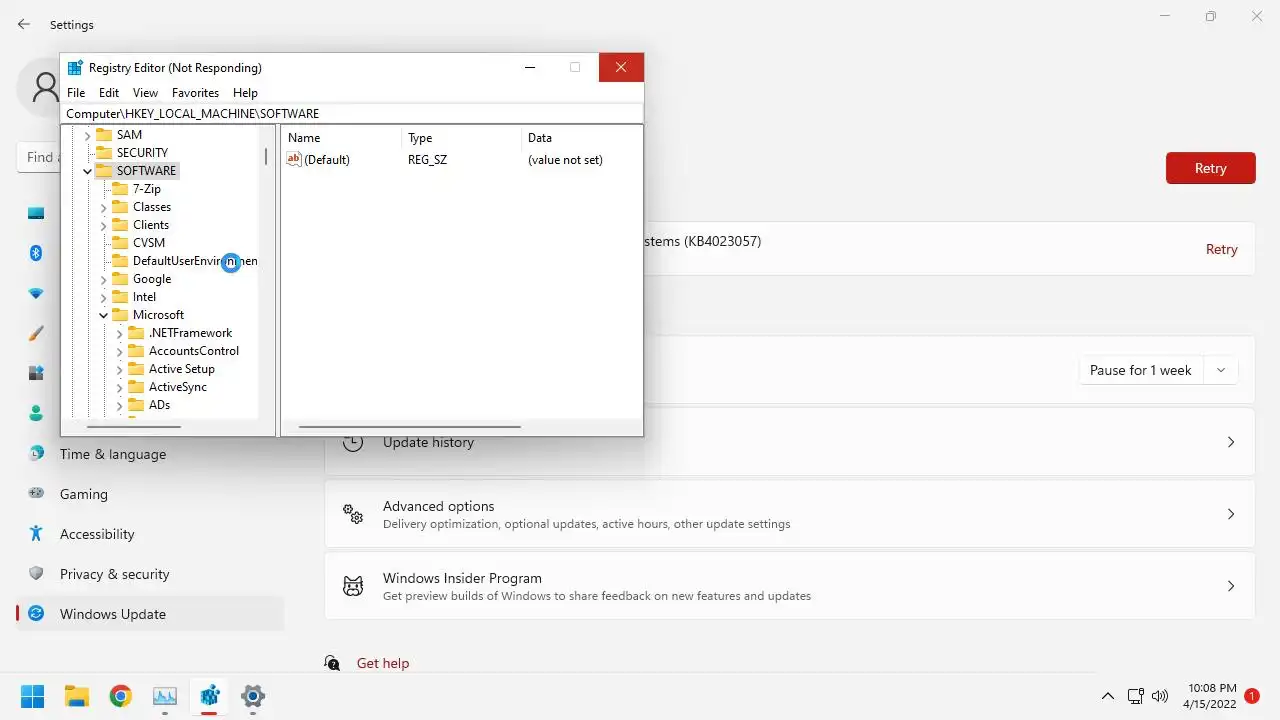Click the (value not set) data cell
Image resolution: width=1280 pixels, height=720 pixels.
coord(565,160)
